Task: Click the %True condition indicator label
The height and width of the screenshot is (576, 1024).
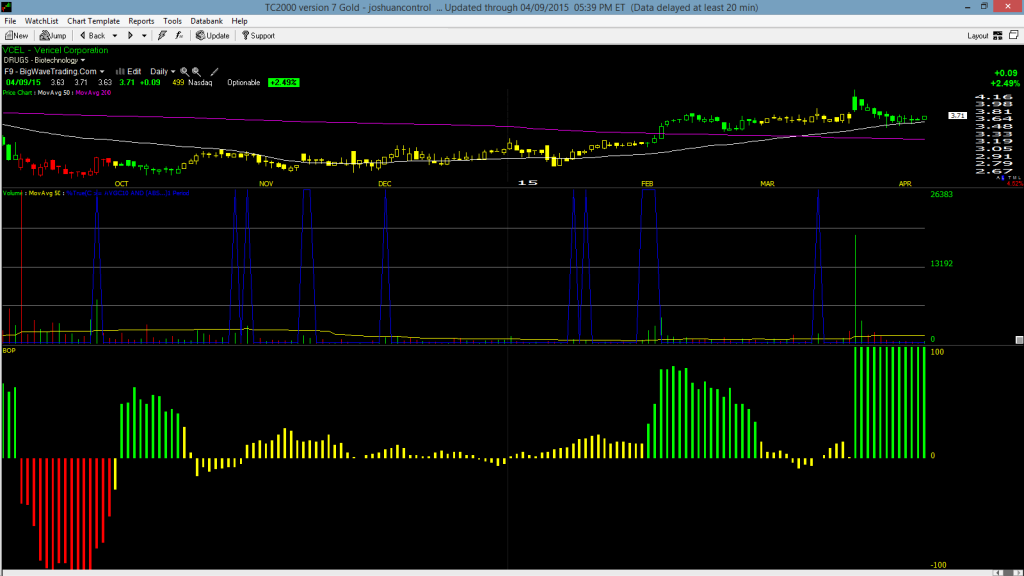Action: (x=128, y=193)
